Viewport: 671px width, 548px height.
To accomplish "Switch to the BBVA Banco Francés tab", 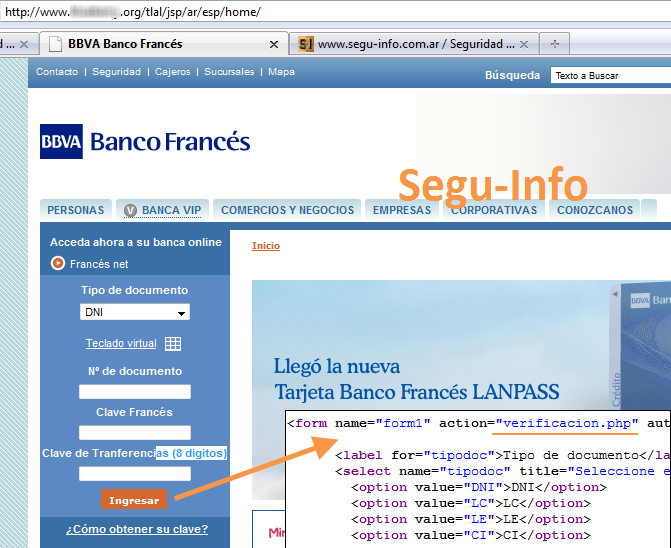I will point(163,44).
